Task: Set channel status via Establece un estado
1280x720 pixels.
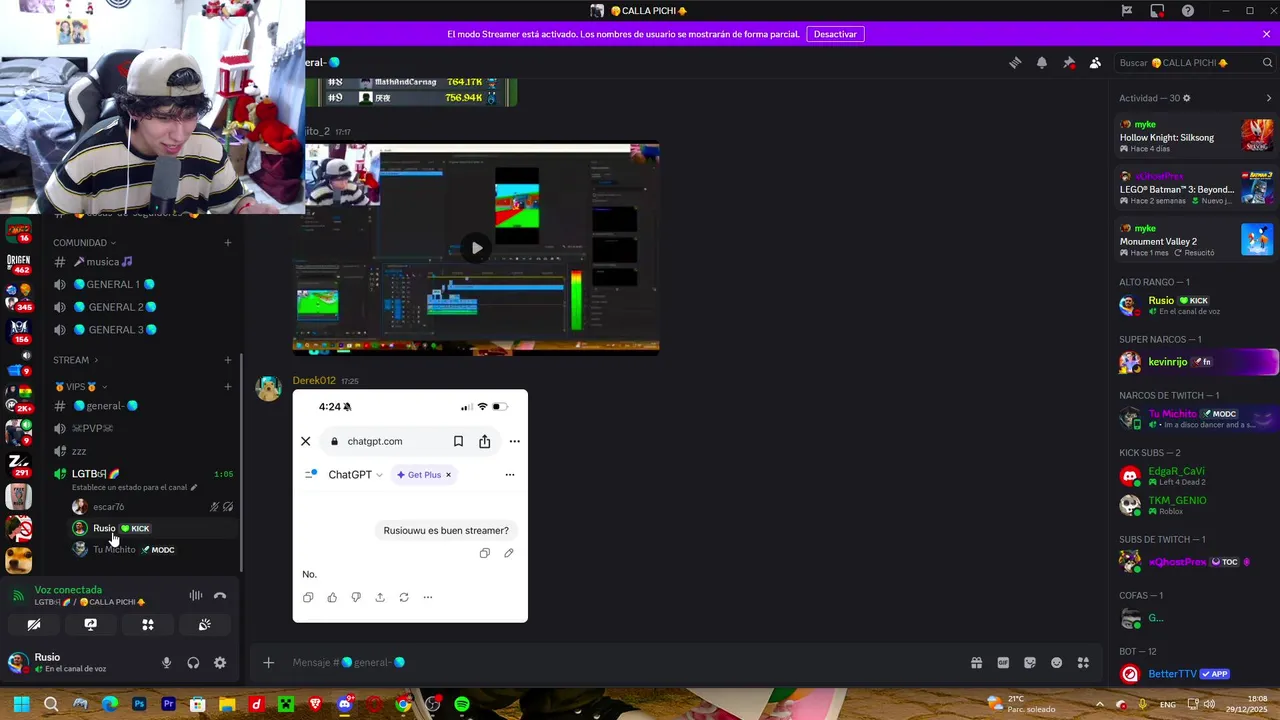Action: [x=134, y=488]
